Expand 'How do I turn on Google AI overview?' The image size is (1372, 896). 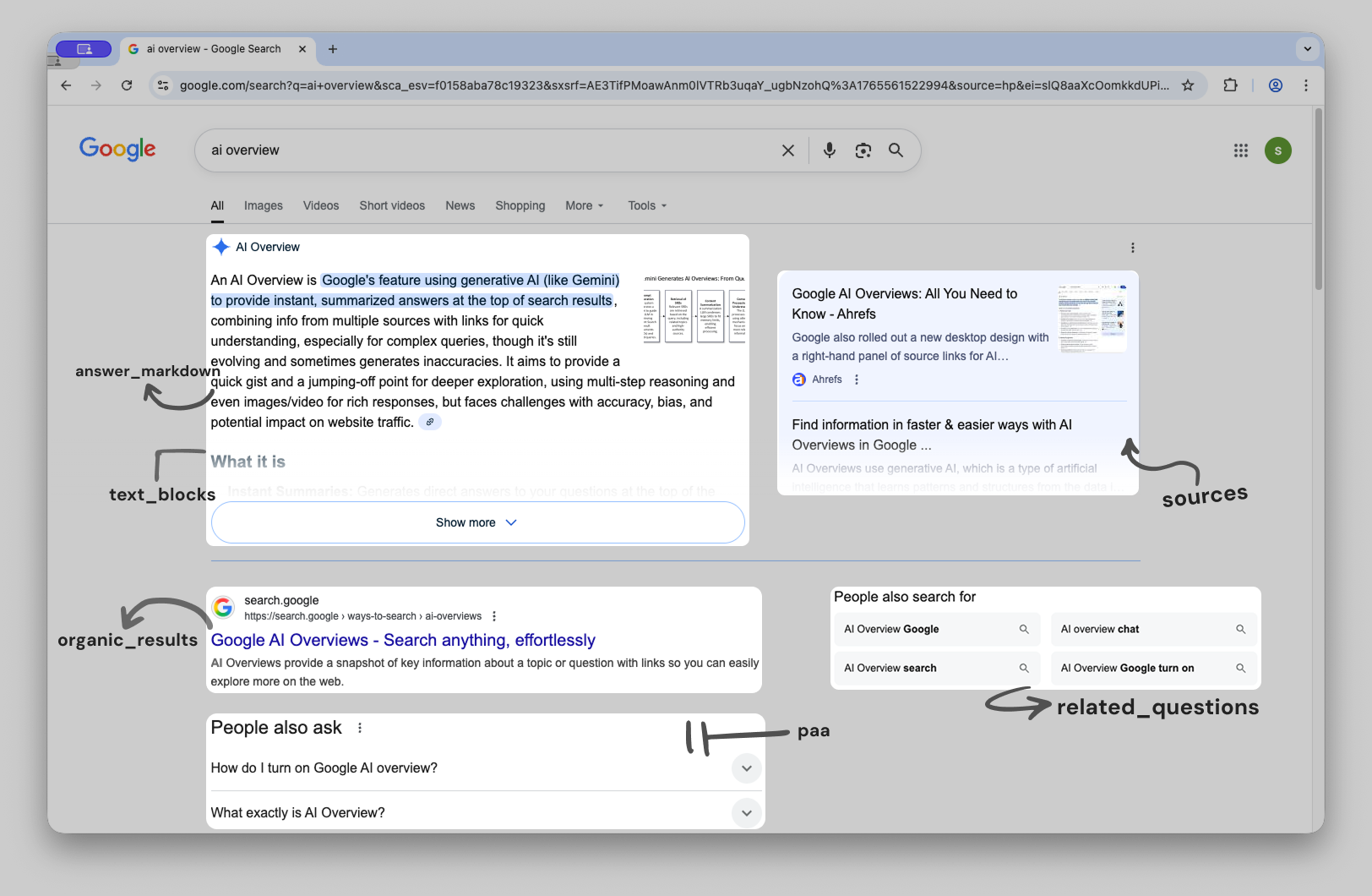486,768
